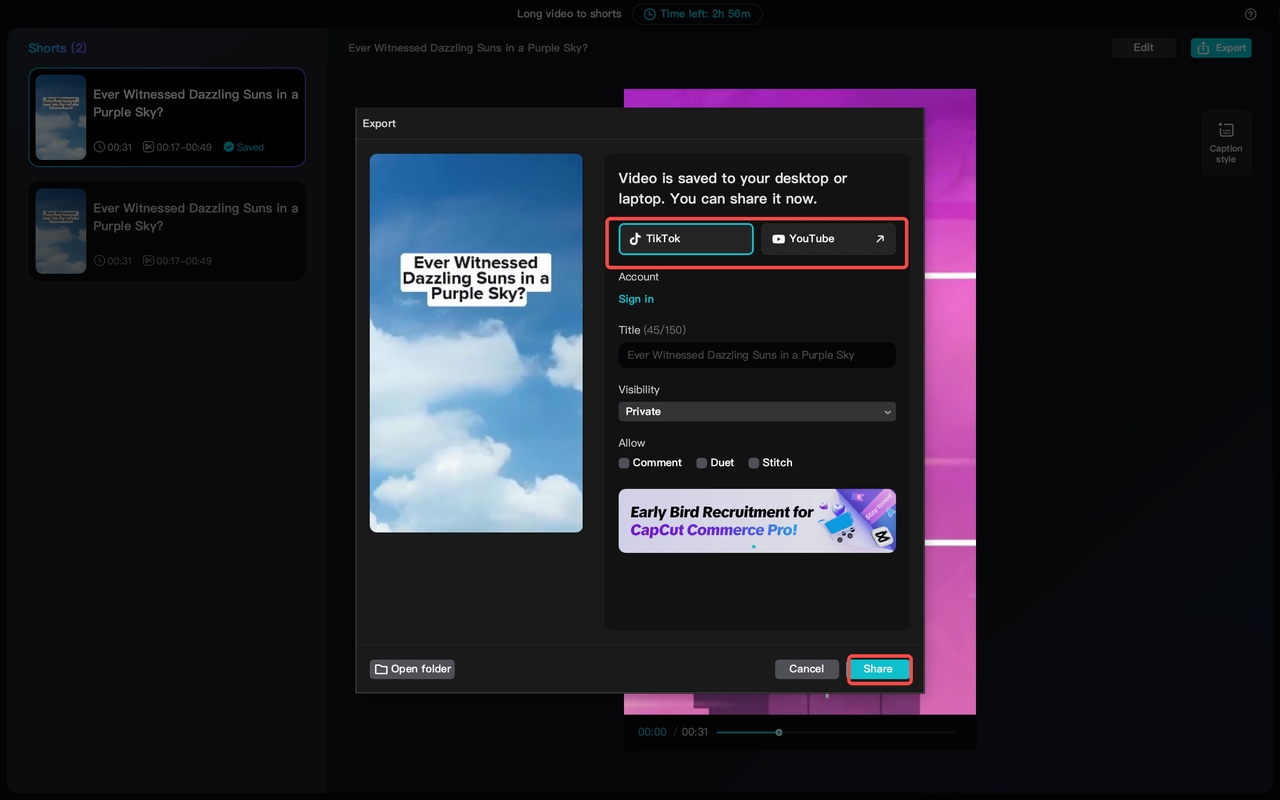Enable the Duet checkbox

[700, 463]
